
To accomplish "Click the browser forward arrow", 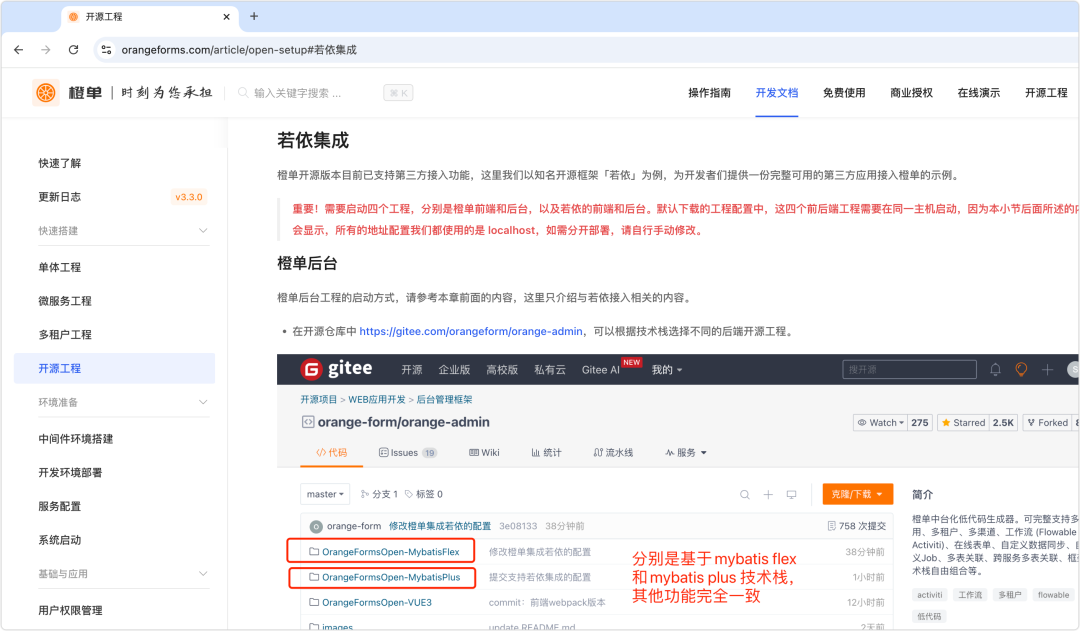I will [x=45, y=50].
